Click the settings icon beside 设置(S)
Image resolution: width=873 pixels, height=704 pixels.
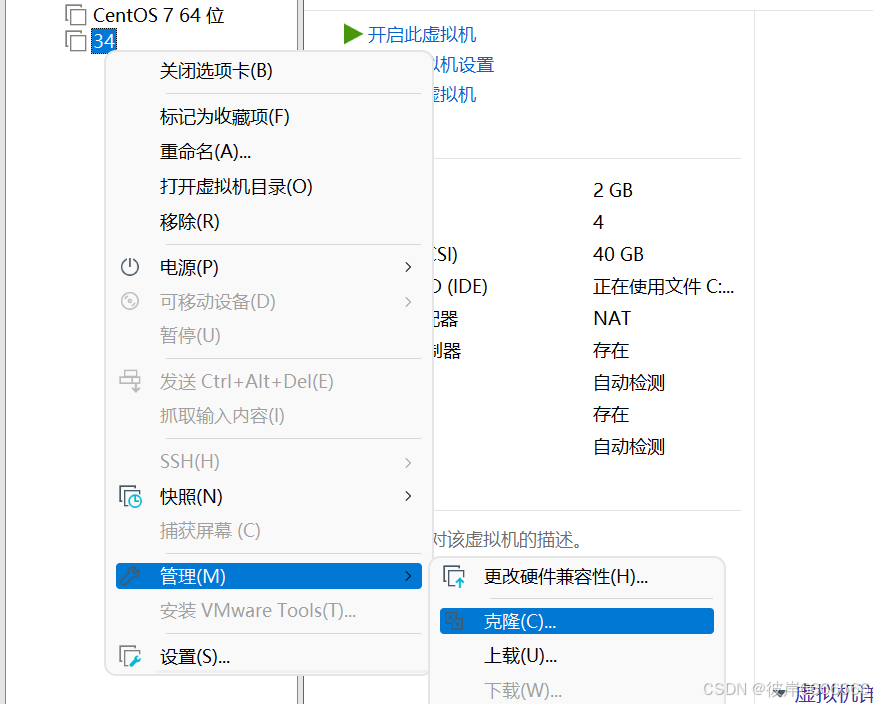point(130,656)
